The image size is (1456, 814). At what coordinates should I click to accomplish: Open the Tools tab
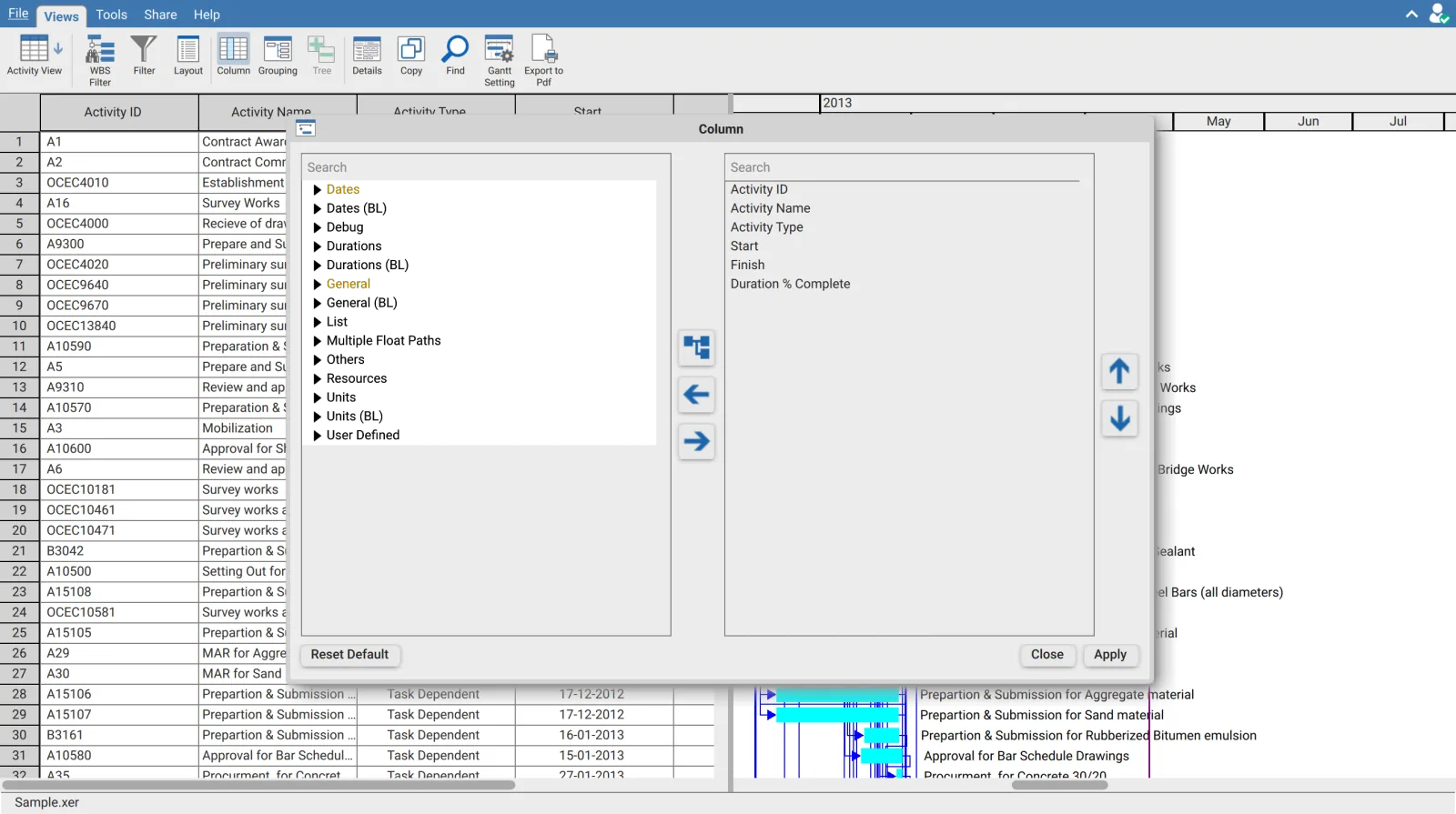111,15
